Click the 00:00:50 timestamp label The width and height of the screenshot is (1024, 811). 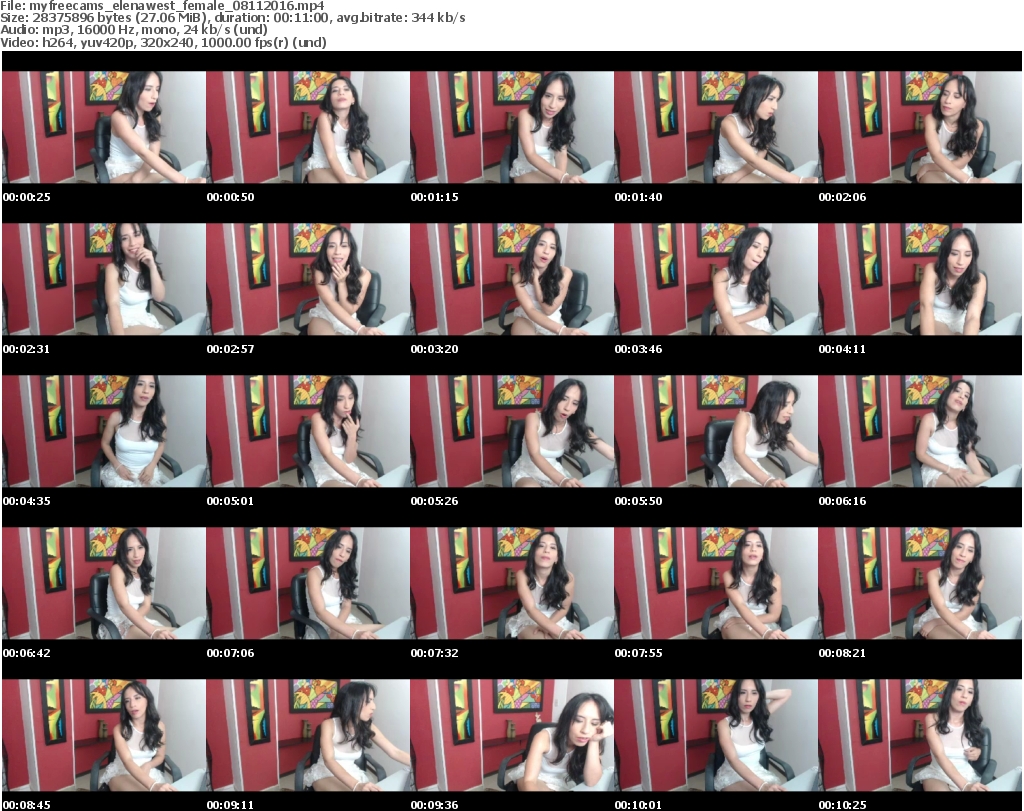coord(231,197)
